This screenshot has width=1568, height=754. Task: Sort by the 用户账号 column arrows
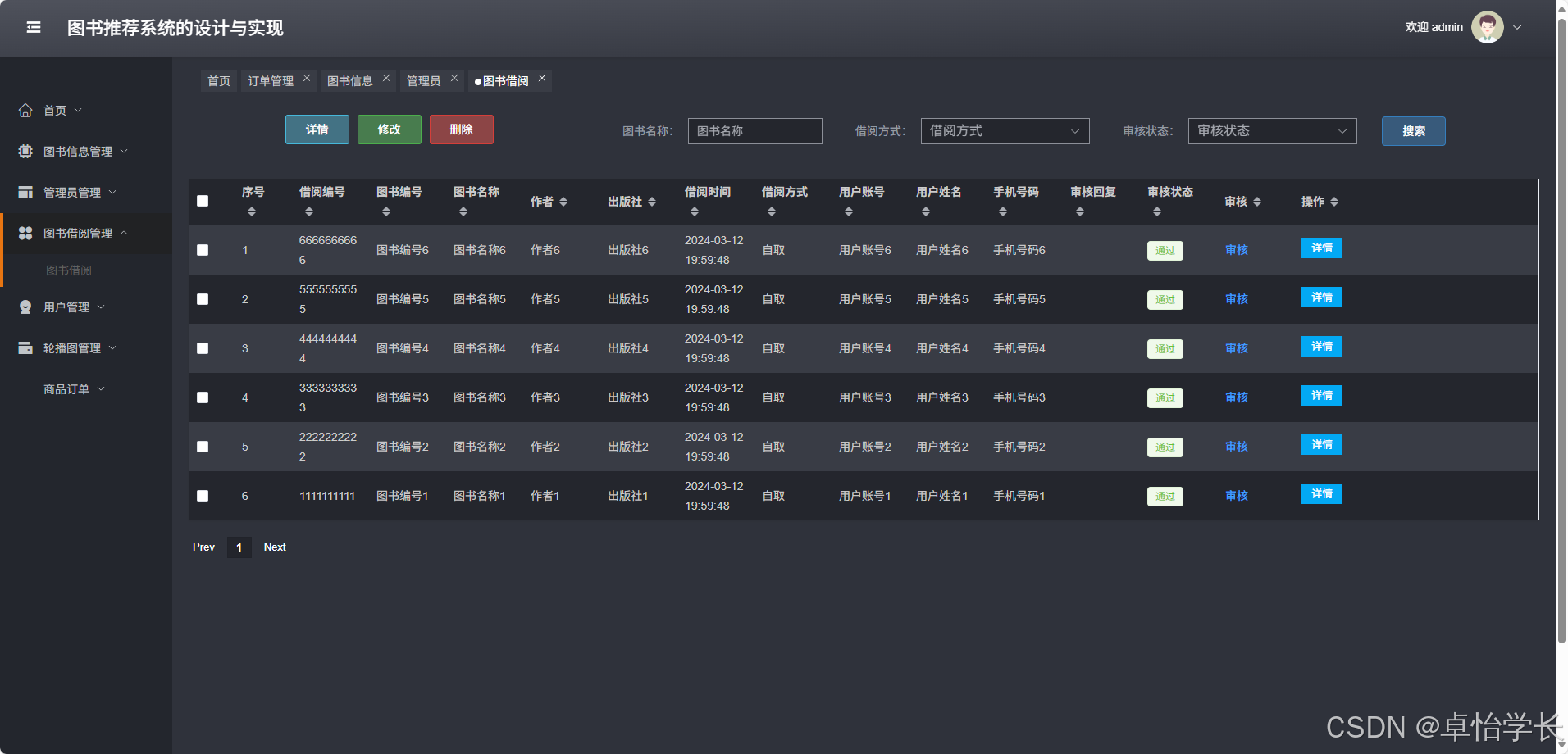click(x=849, y=211)
